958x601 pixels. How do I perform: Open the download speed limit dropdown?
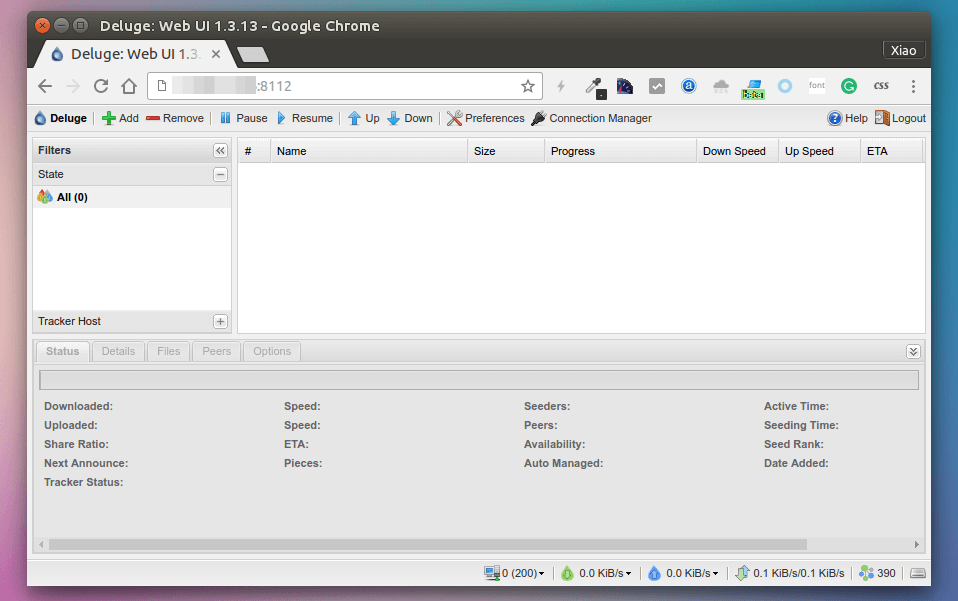[597, 573]
